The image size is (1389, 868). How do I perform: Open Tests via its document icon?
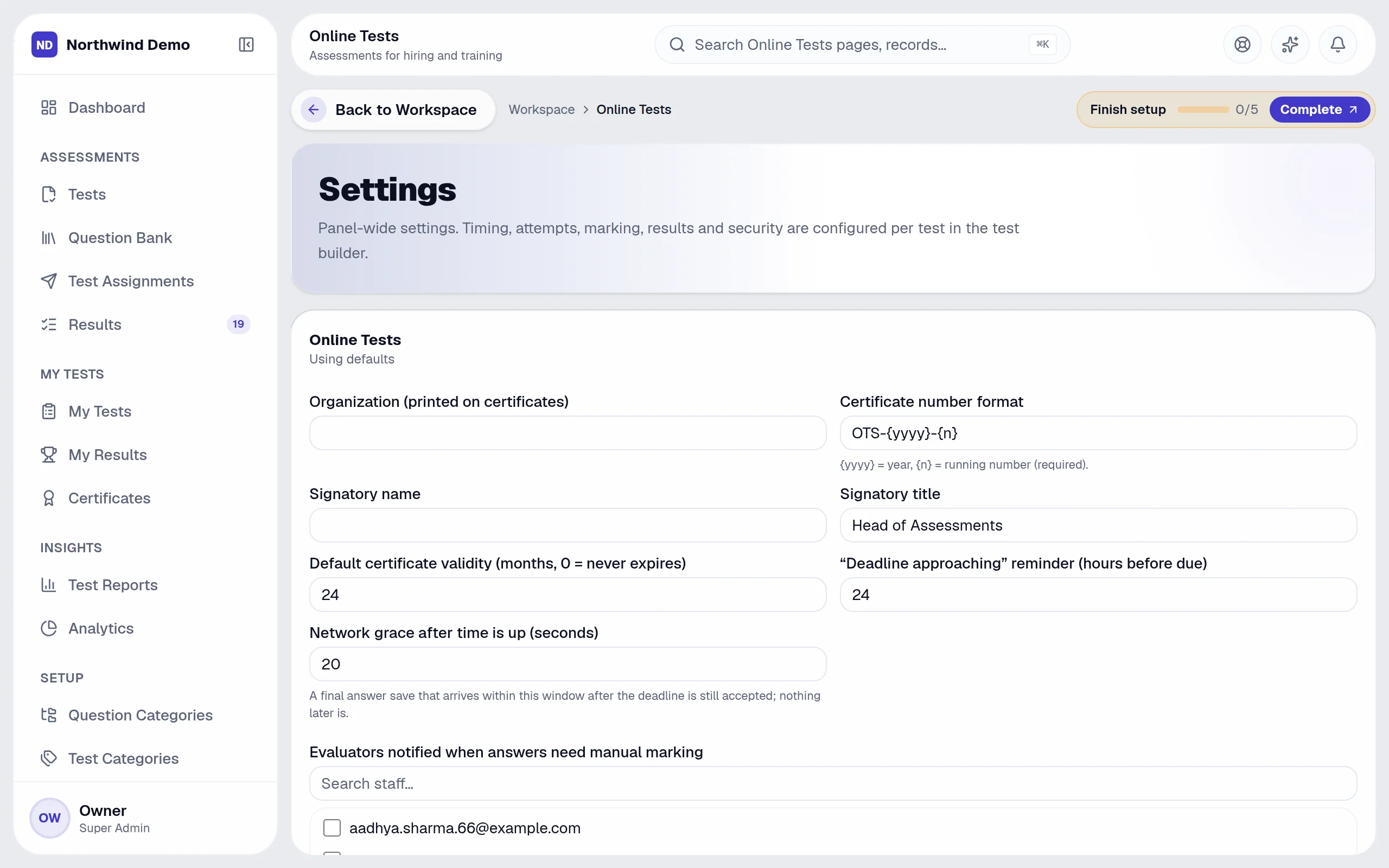(x=49, y=194)
